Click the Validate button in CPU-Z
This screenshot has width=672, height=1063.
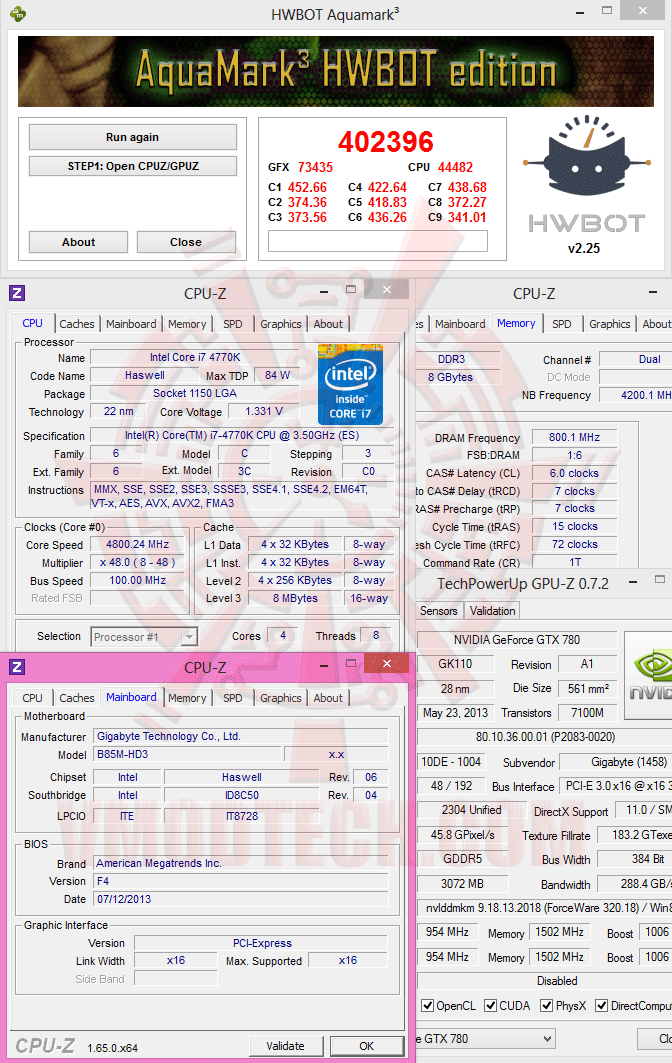click(285, 1046)
